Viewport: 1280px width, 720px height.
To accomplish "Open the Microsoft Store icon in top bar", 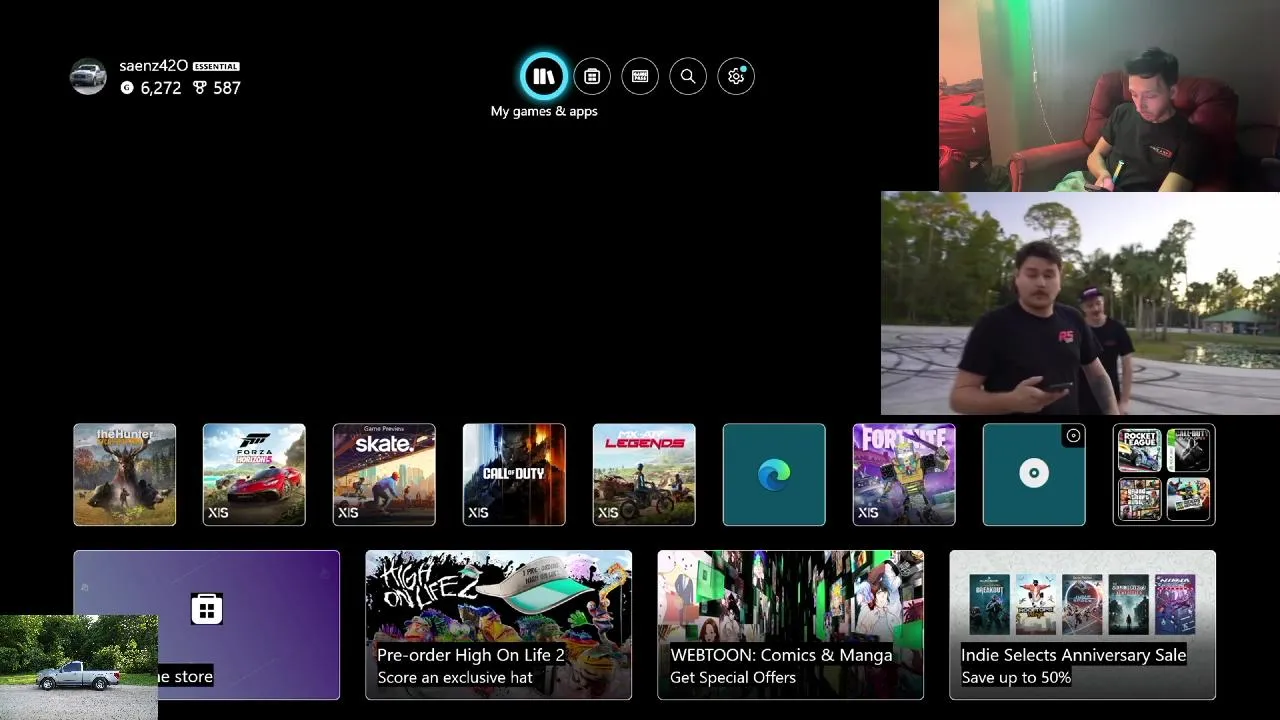I will [592, 76].
